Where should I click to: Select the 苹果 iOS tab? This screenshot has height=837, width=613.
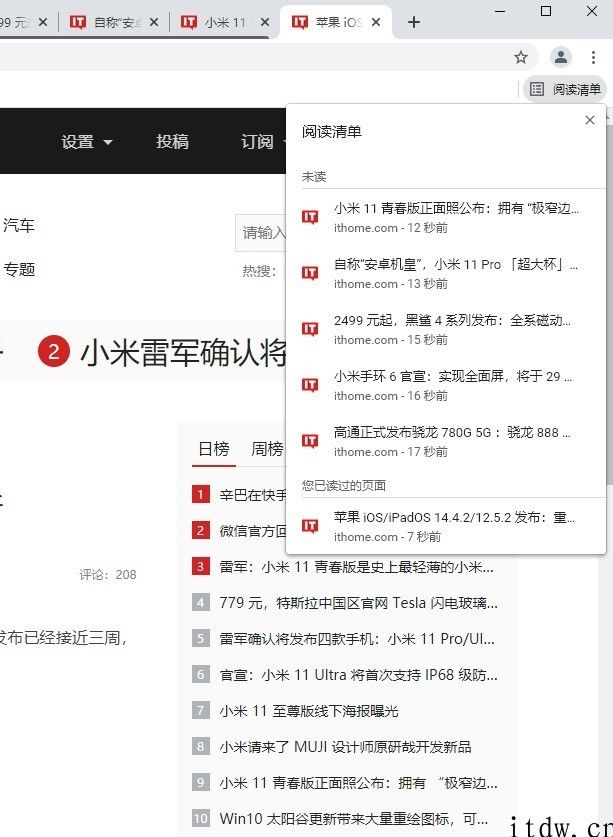(336, 22)
